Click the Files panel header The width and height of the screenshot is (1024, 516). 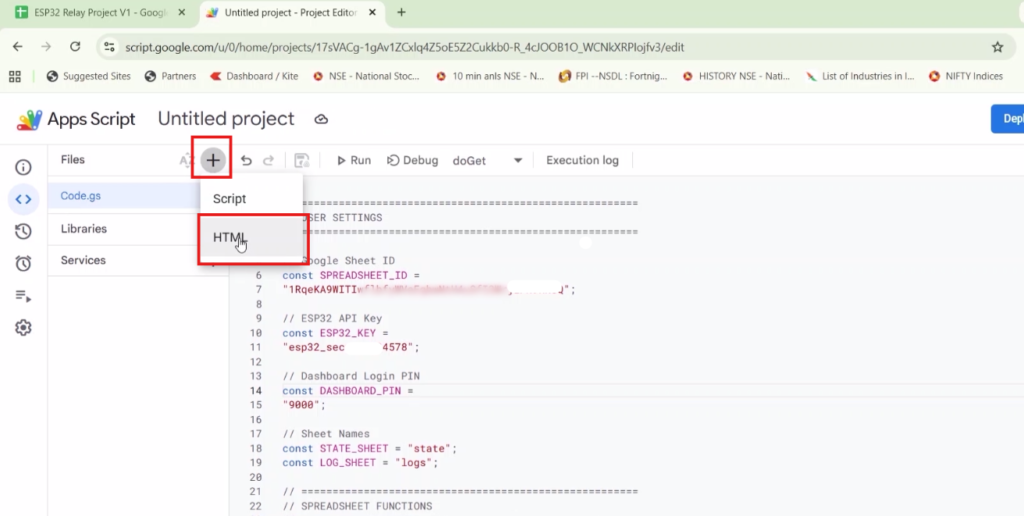click(72, 160)
